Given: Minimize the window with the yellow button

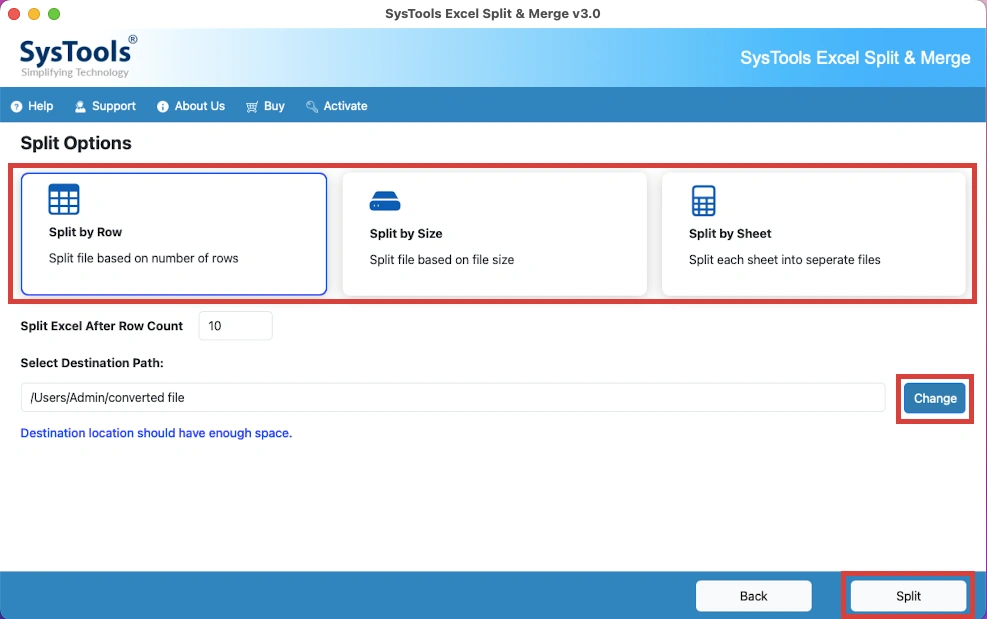Looking at the screenshot, I should (x=34, y=14).
